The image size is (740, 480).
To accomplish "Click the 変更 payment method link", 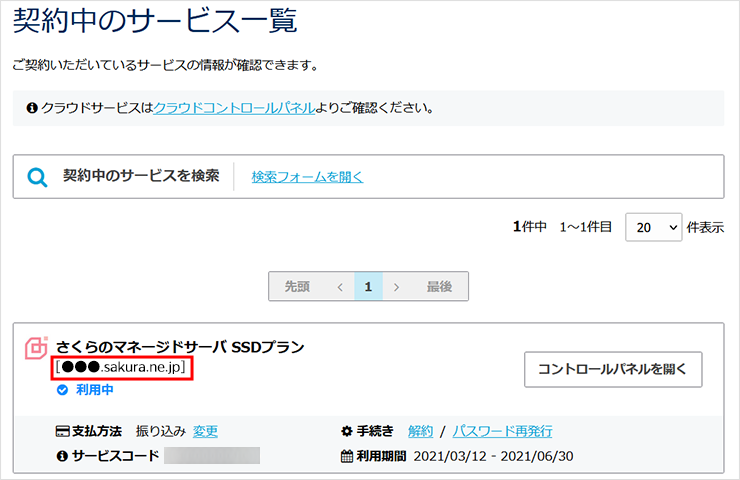I will point(205,431).
